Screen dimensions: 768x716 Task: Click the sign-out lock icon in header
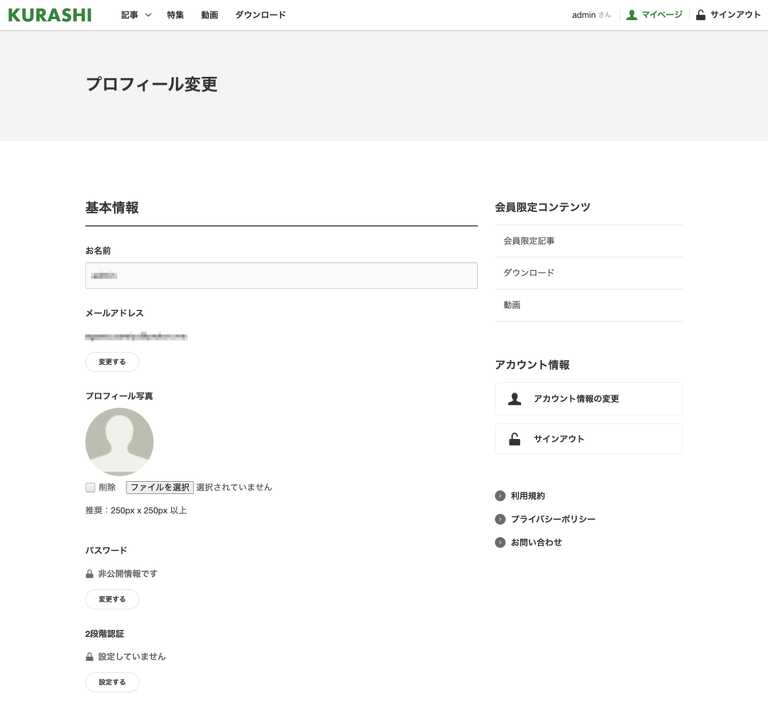(700, 15)
